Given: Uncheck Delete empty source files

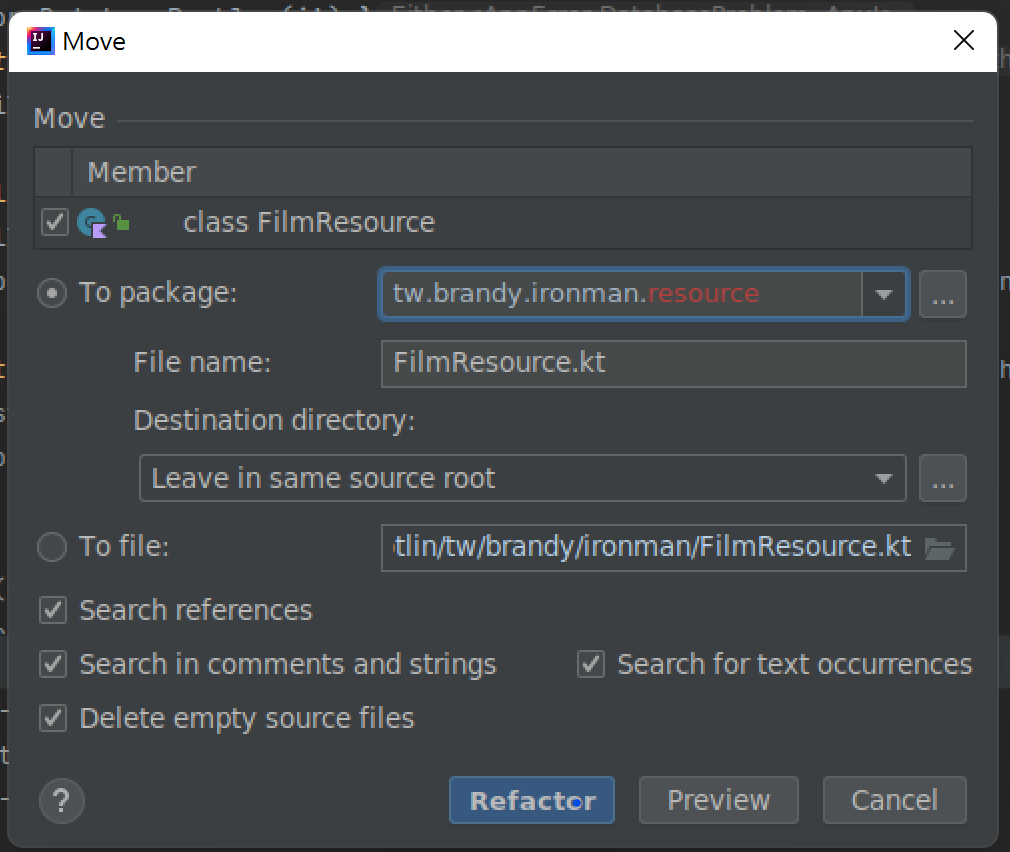Looking at the screenshot, I should [x=54, y=718].
